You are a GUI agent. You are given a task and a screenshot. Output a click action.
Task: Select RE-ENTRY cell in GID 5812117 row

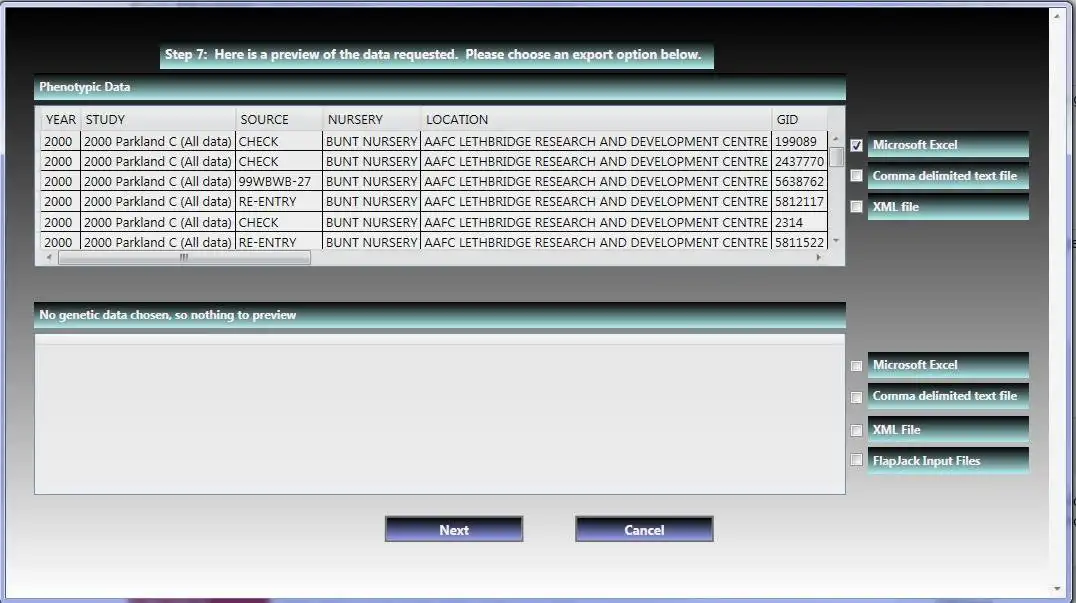(279, 202)
